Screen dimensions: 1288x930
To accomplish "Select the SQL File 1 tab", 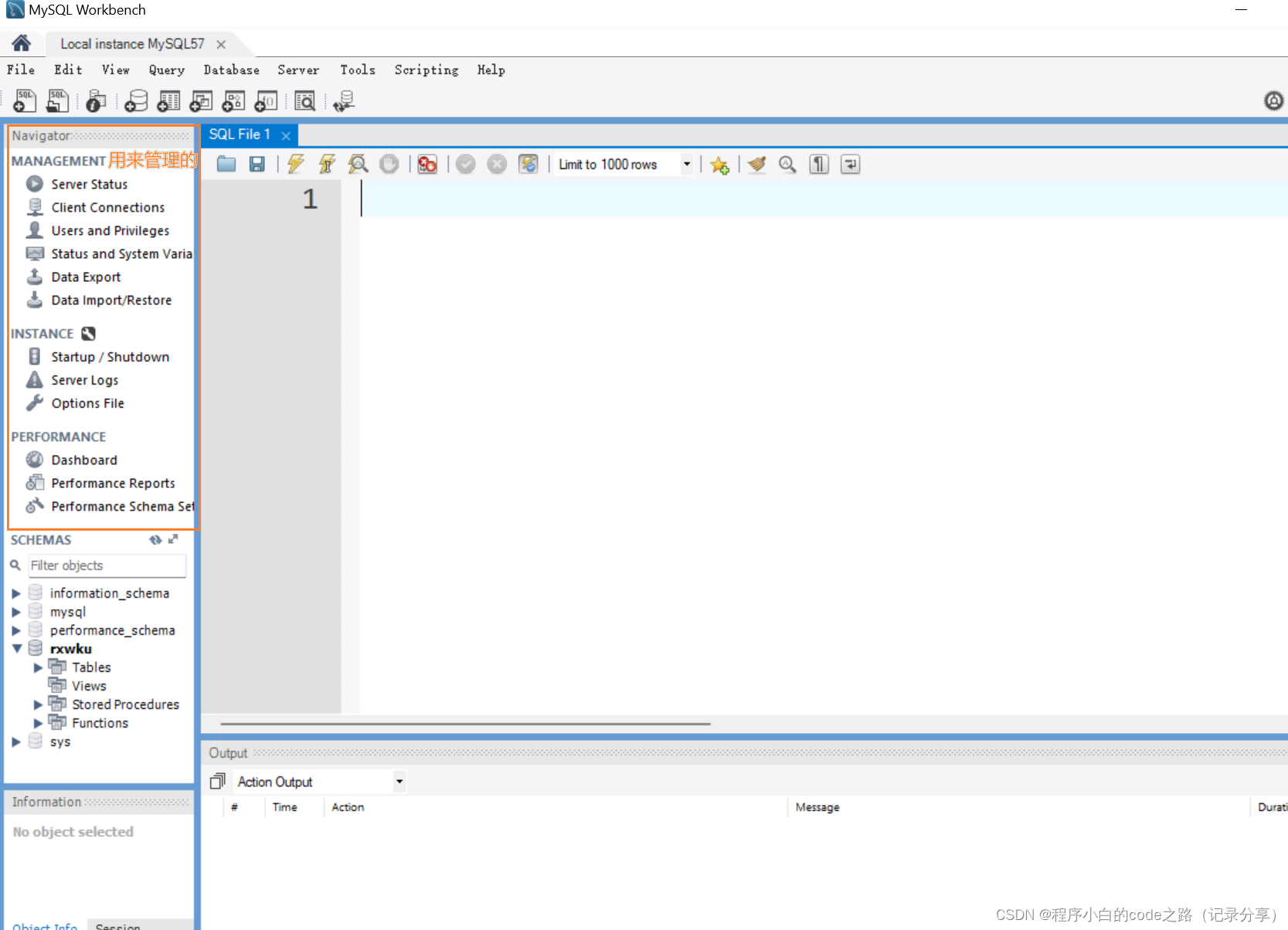I will pos(240,134).
